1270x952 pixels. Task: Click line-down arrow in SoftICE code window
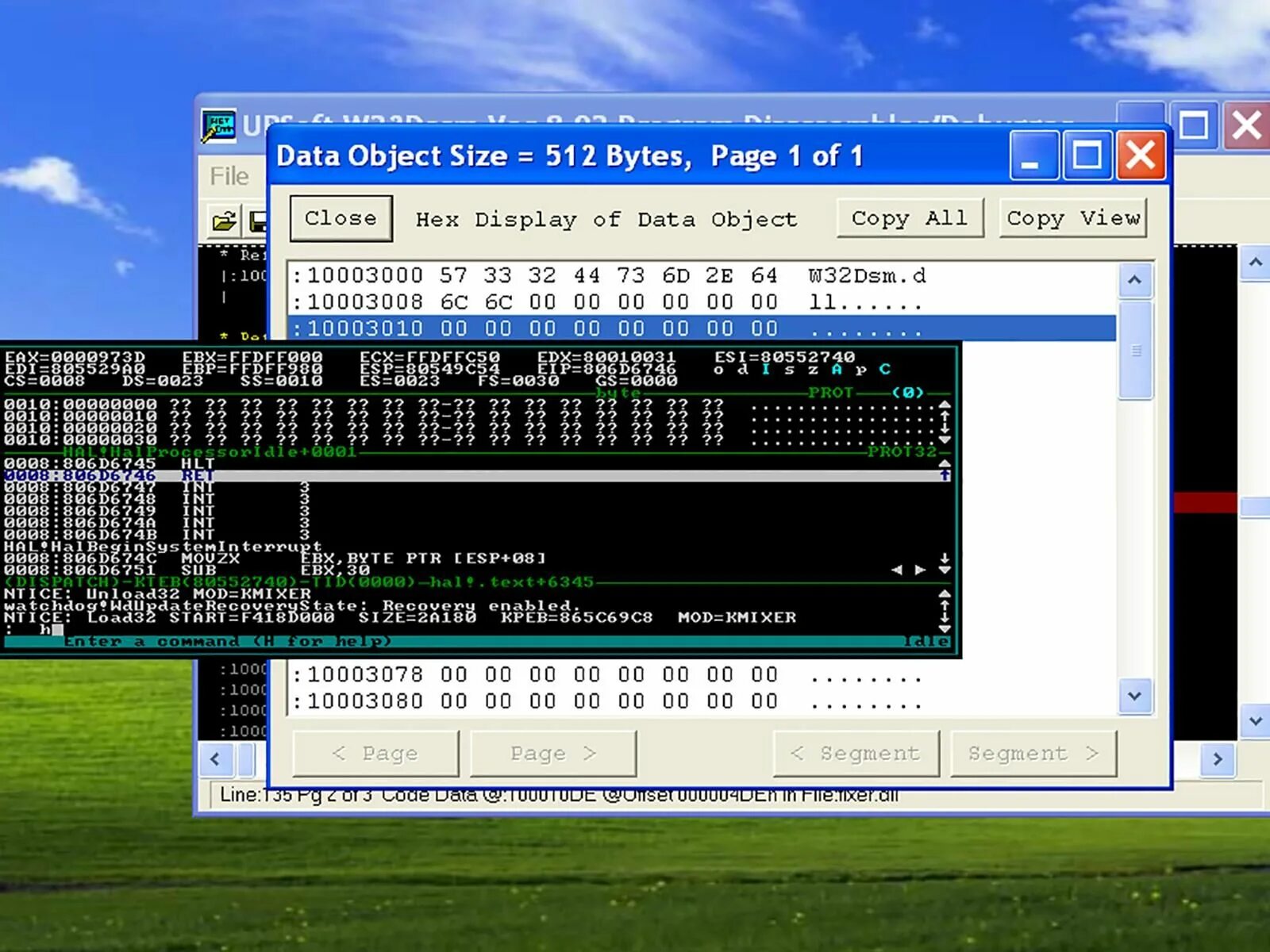(945, 559)
